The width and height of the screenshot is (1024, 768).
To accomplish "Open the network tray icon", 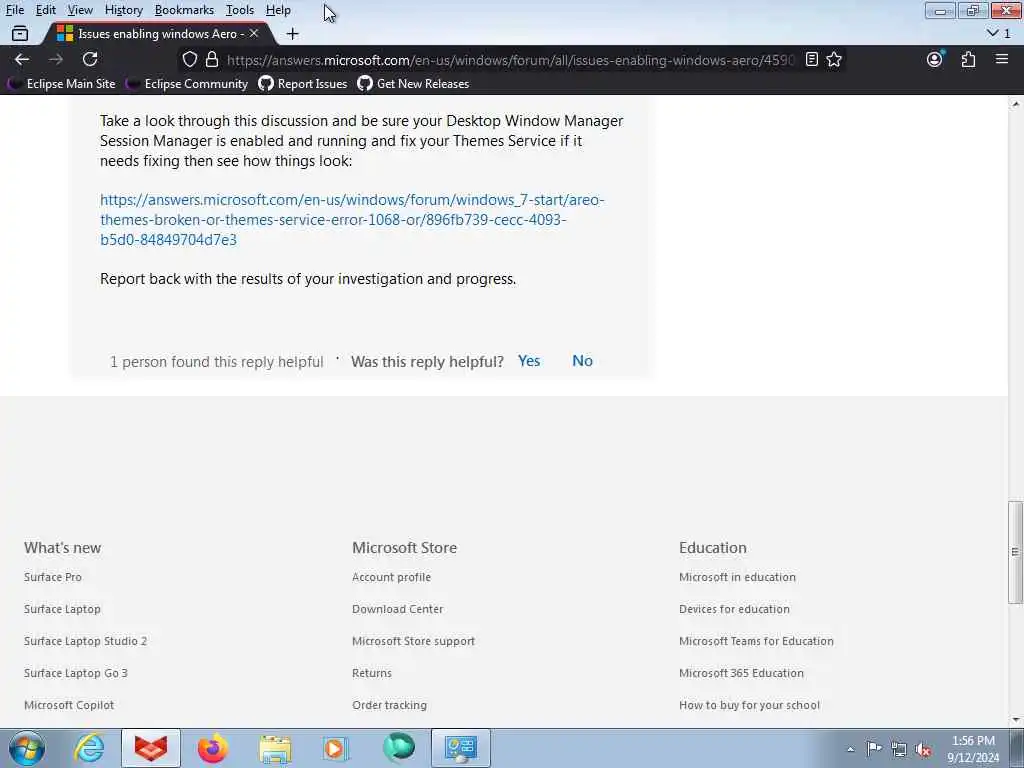I will (899, 750).
